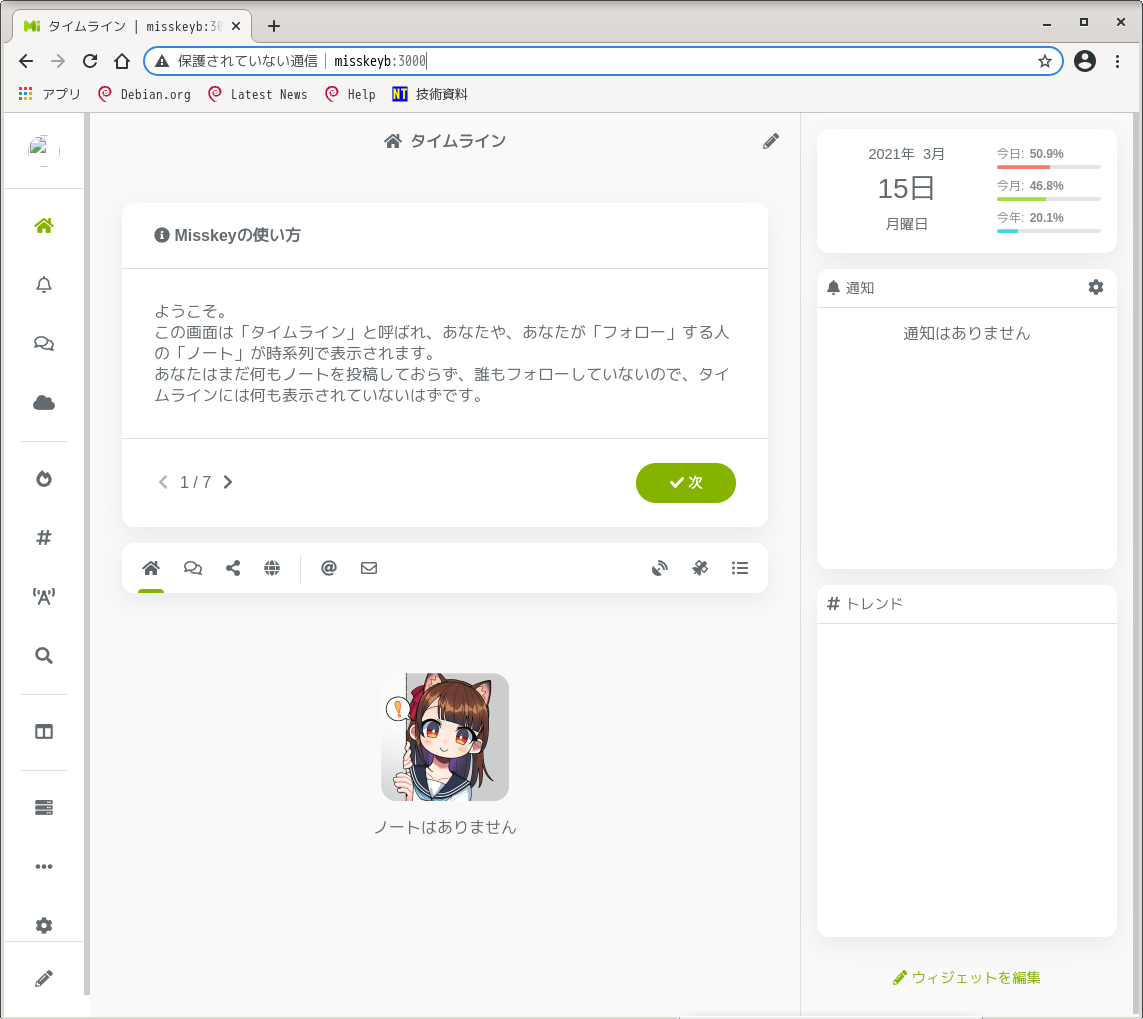Go to next tutorial page chevron
Screen dimensions: 1143x1019
[x=227, y=483]
